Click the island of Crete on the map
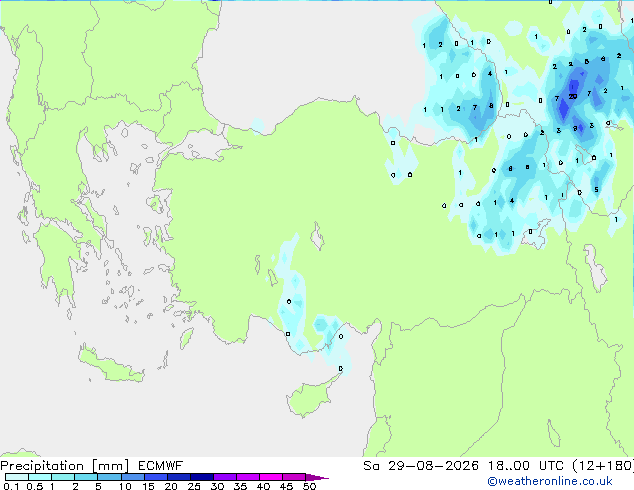This screenshot has height=490, width=634. pyautogui.click(x=110, y=365)
